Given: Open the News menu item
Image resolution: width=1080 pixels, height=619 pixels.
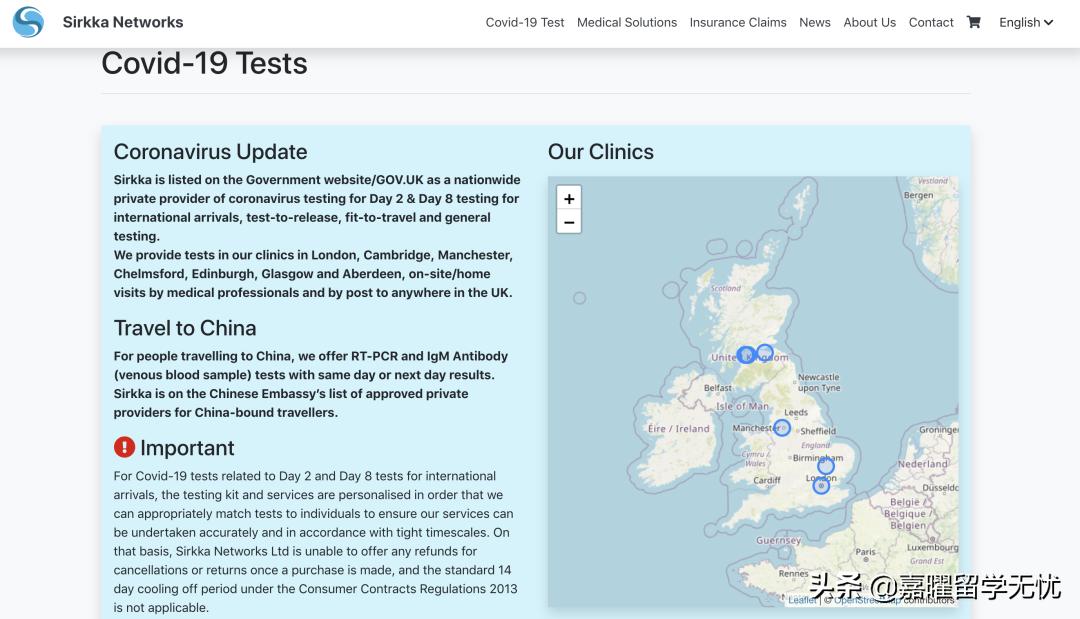Looking at the screenshot, I should coord(815,22).
